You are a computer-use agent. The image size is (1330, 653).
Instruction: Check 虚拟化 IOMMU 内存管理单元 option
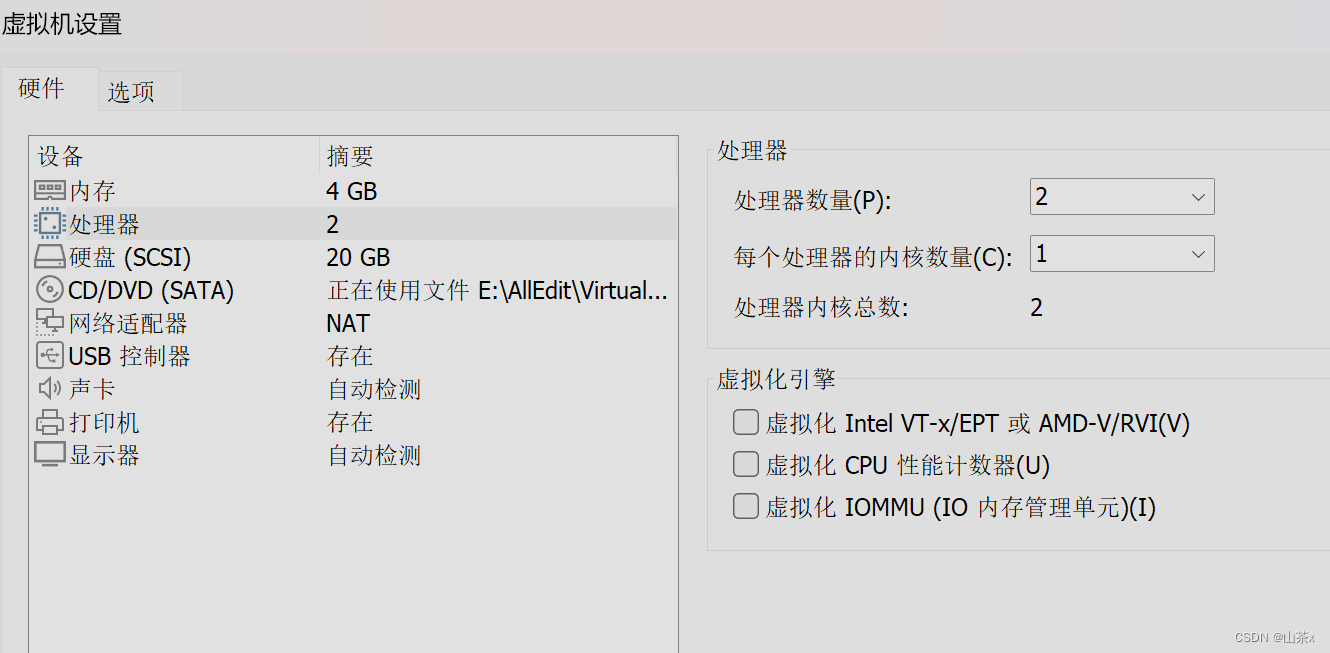click(x=745, y=506)
